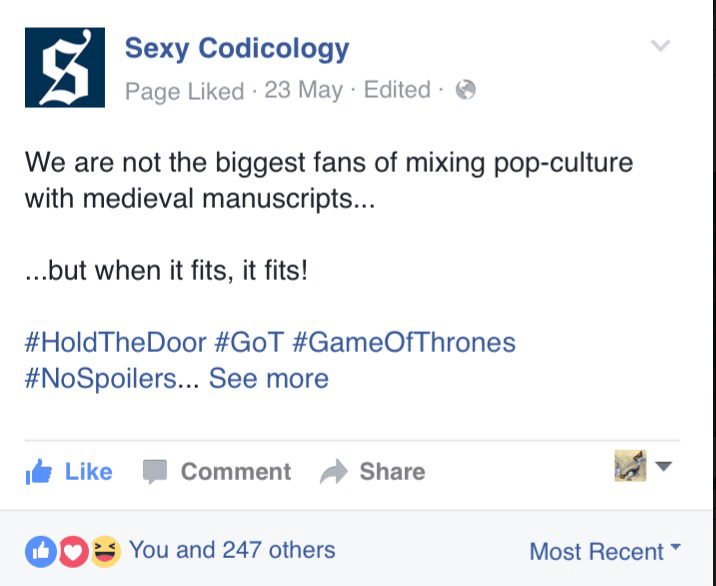The height and width of the screenshot is (586, 716).
Task: Open the You and 247 others list
Action: point(232,549)
